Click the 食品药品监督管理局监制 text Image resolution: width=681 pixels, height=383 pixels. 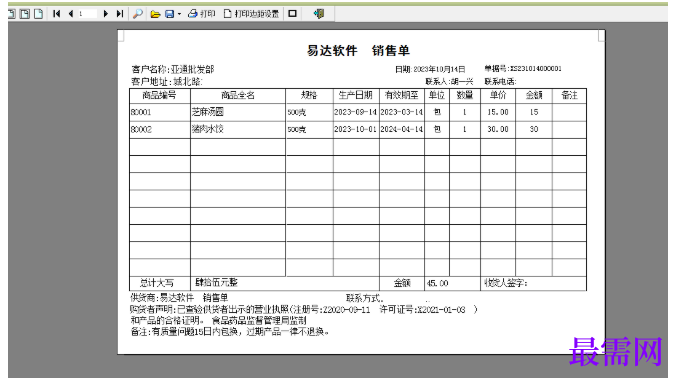pos(259,320)
